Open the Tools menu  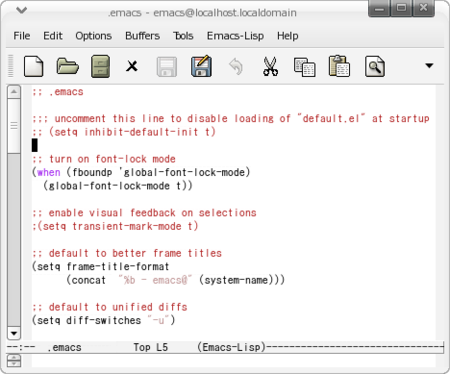pyautogui.click(x=183, y=36)
